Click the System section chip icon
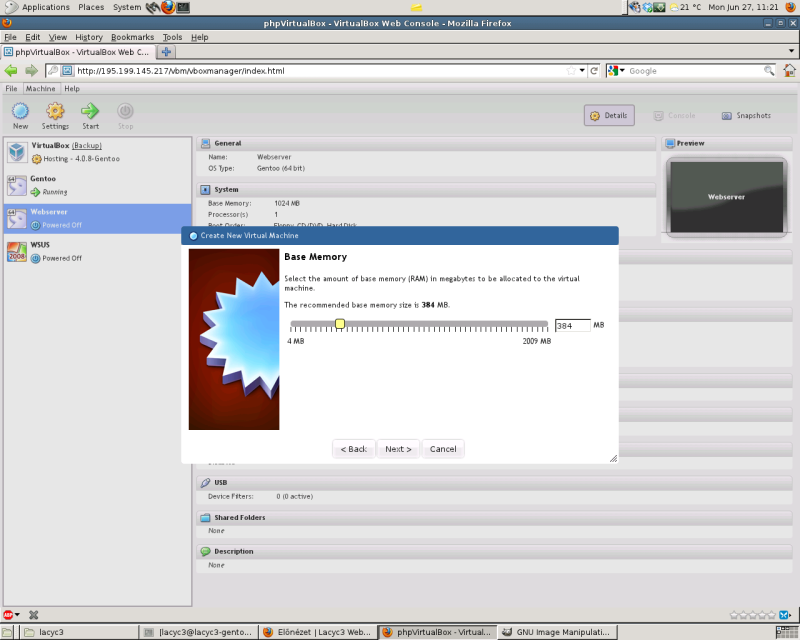800x640 pixels. (205, 190)
